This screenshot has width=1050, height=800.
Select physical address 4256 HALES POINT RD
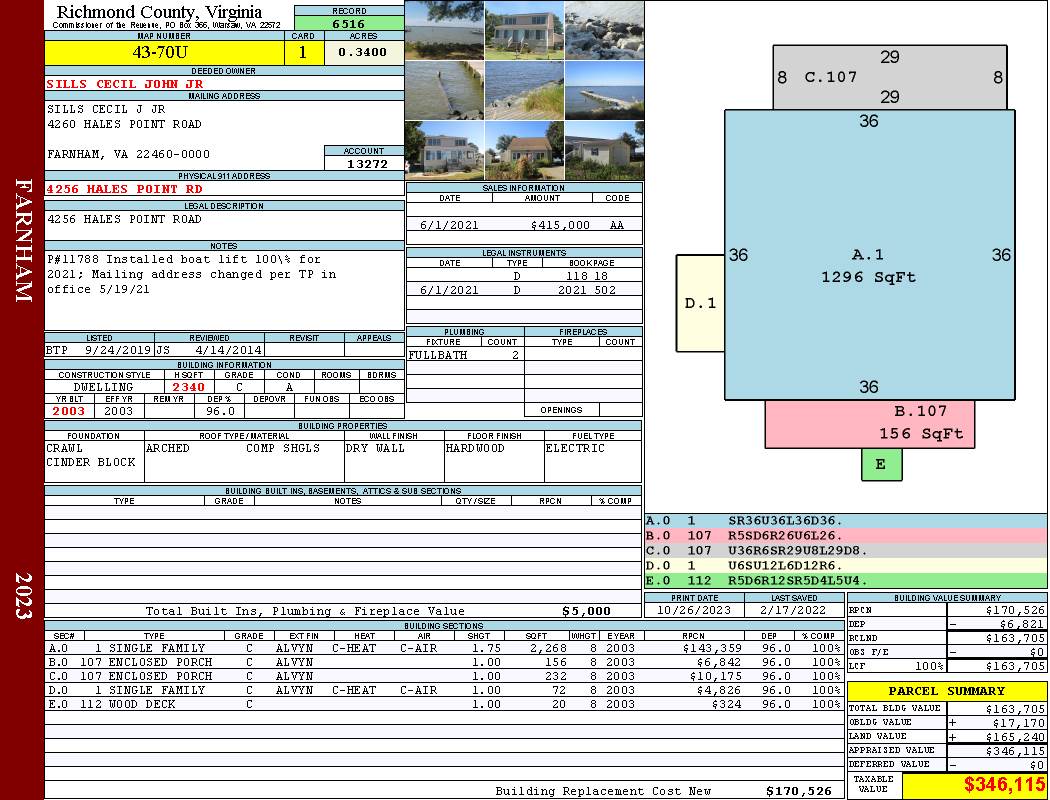124,189
